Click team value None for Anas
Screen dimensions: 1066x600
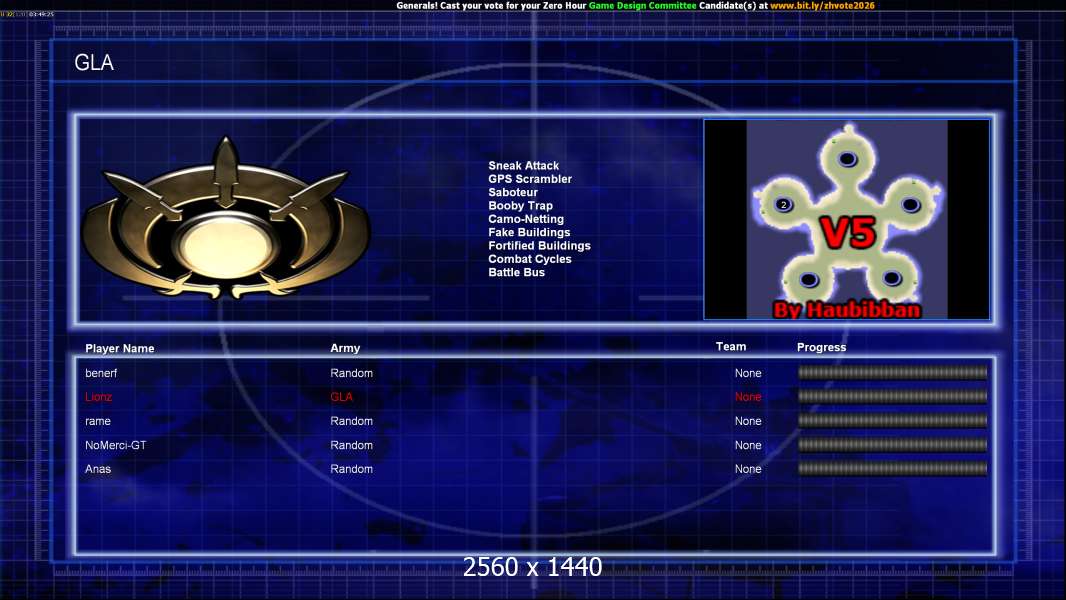tap(748, 469)
